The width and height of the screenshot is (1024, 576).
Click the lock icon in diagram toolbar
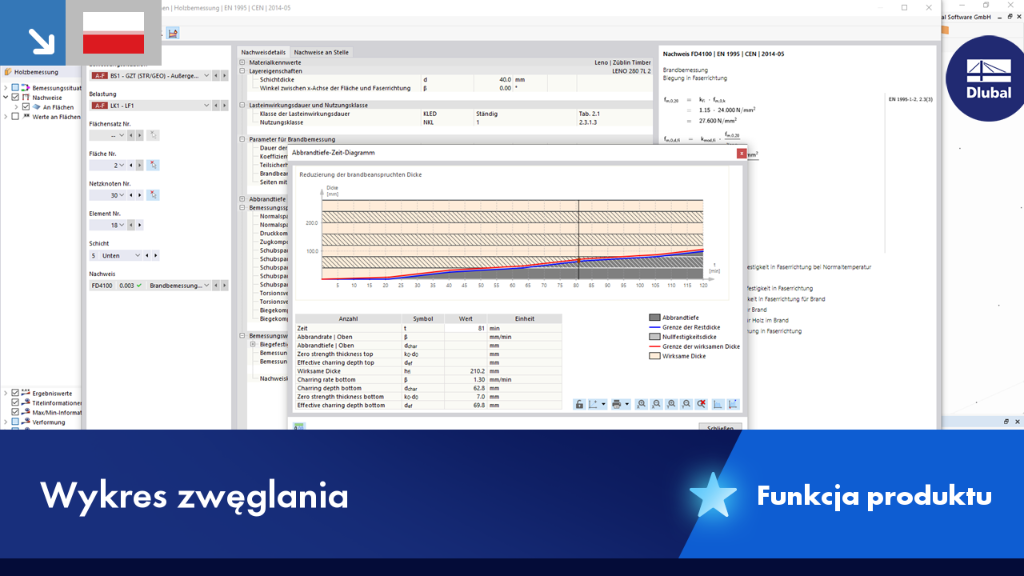tap(579, 404)
